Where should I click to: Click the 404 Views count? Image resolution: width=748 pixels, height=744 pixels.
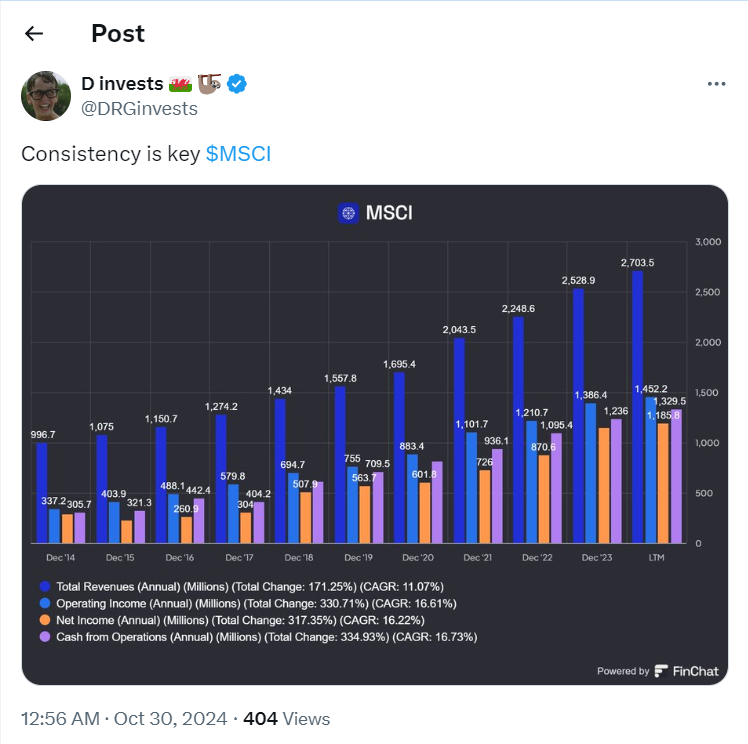point(286,718)
